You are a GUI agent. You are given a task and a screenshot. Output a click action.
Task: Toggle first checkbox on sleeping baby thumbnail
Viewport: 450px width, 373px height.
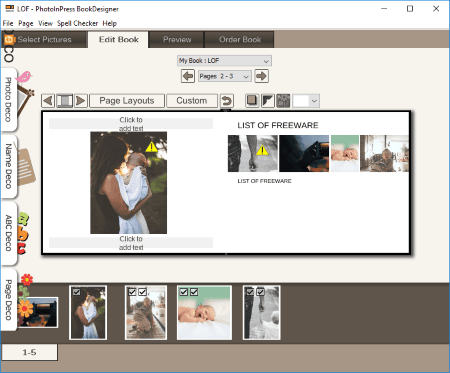coord(184,292)
